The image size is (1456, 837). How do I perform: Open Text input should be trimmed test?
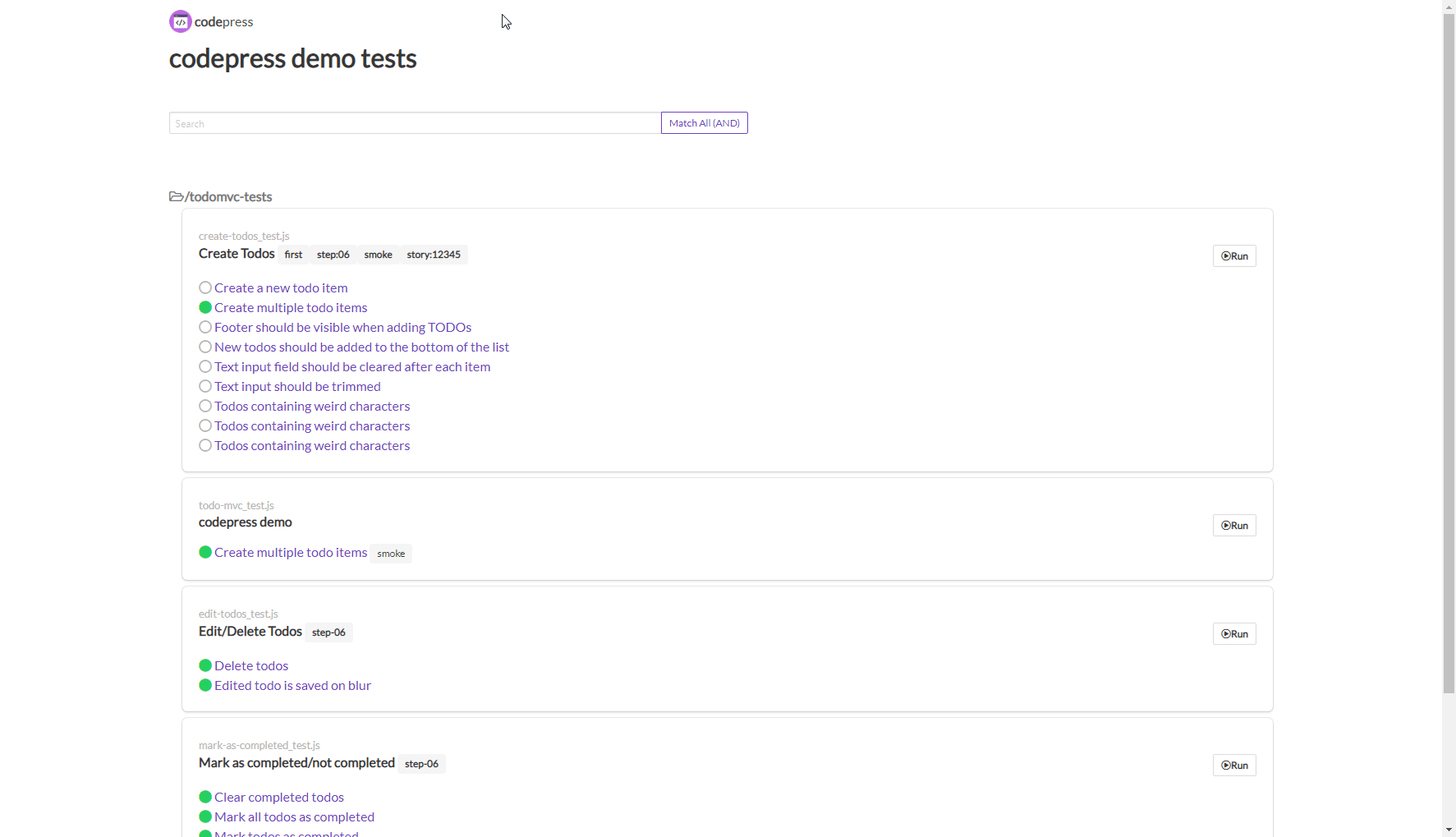point(297,386)
